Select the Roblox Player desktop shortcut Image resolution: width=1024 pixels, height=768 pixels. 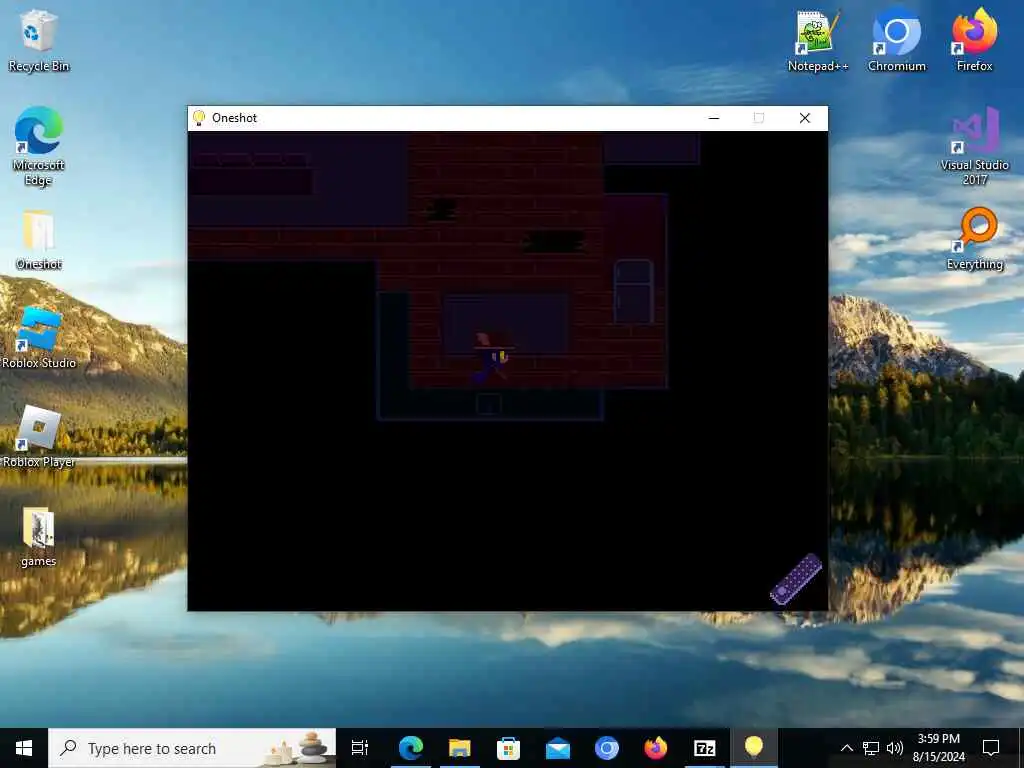click(39, 436)
